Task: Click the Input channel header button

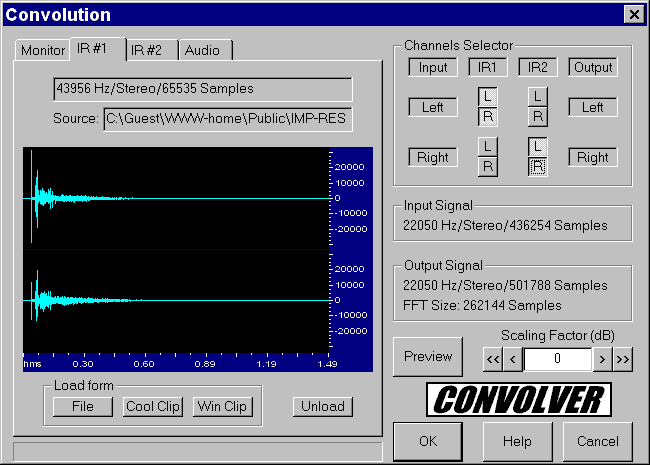Action: point(433,67)
